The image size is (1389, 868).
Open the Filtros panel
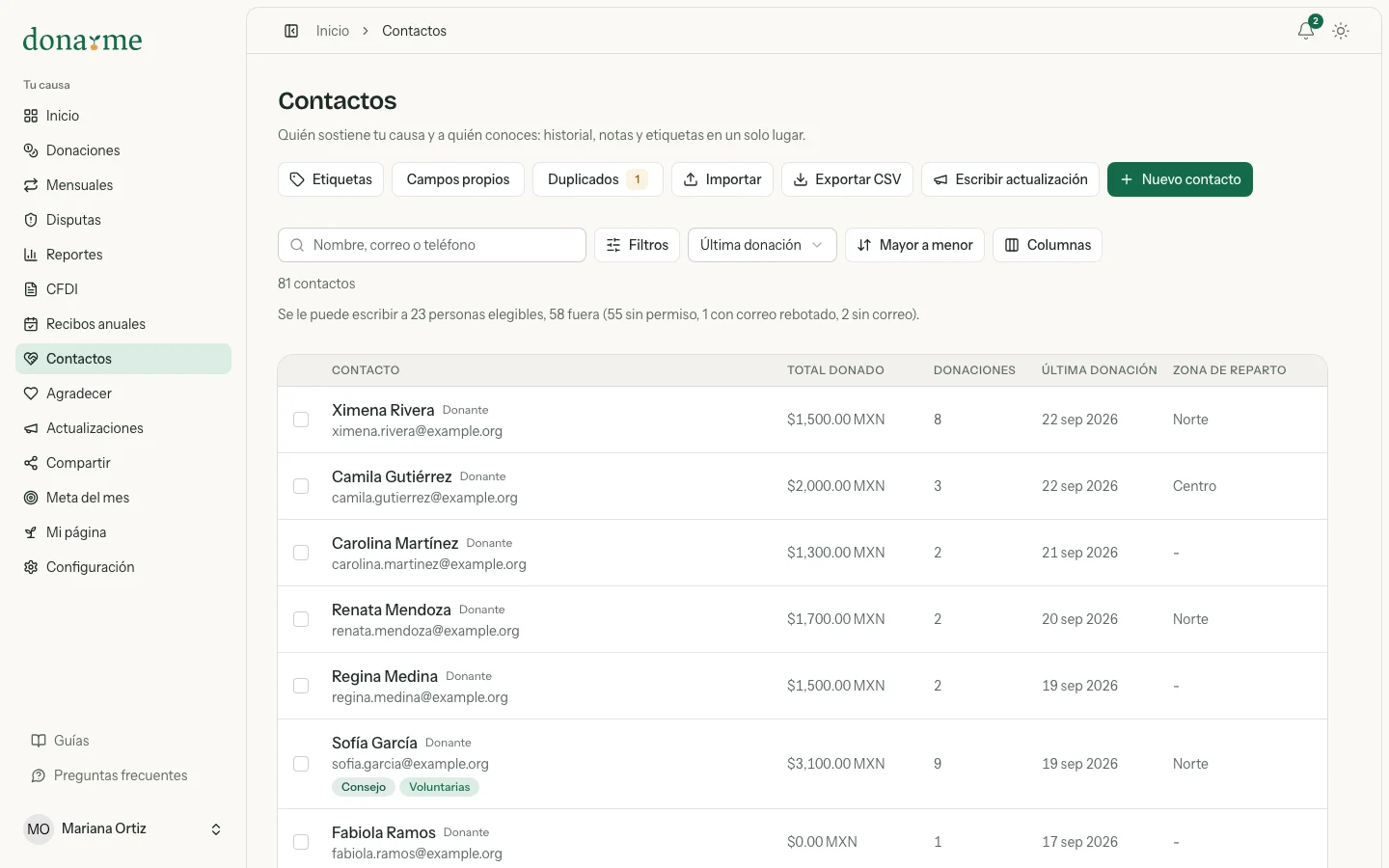point(638,245)
